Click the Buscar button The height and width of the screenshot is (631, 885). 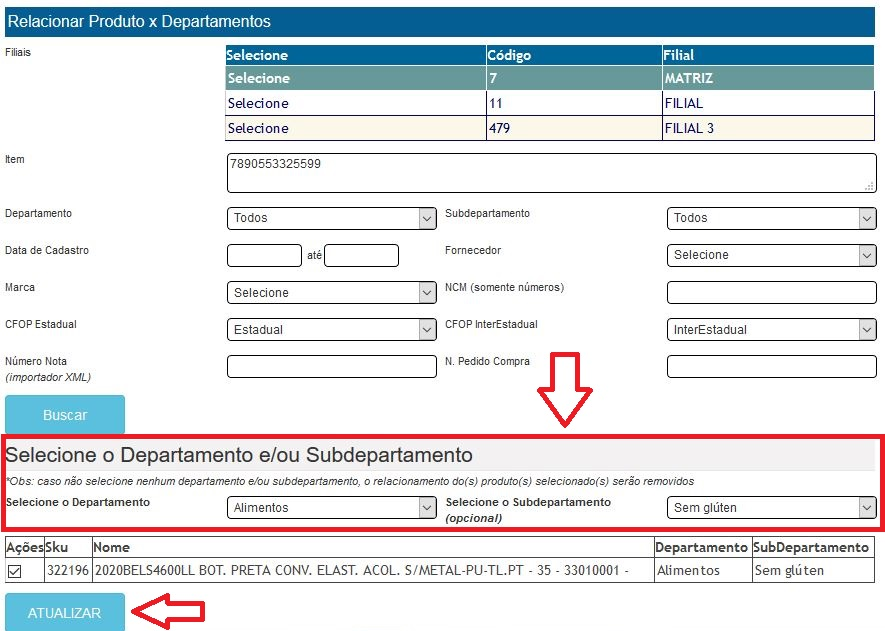(x=65, y=415)
